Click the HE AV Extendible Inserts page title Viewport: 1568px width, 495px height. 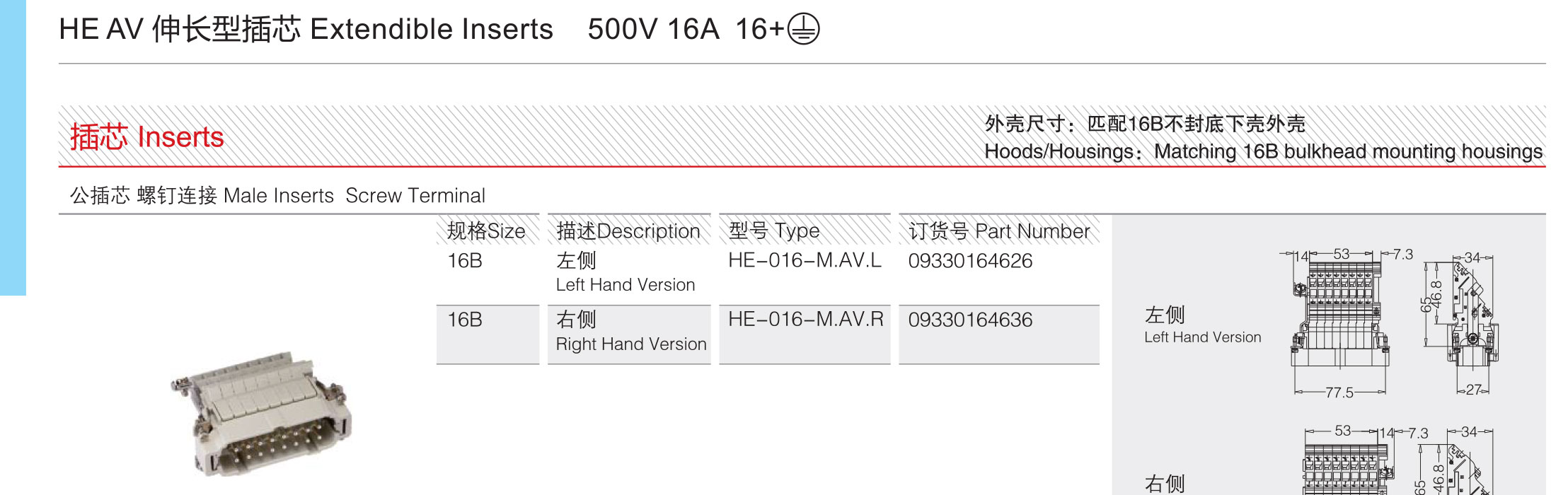click(306, 29)
